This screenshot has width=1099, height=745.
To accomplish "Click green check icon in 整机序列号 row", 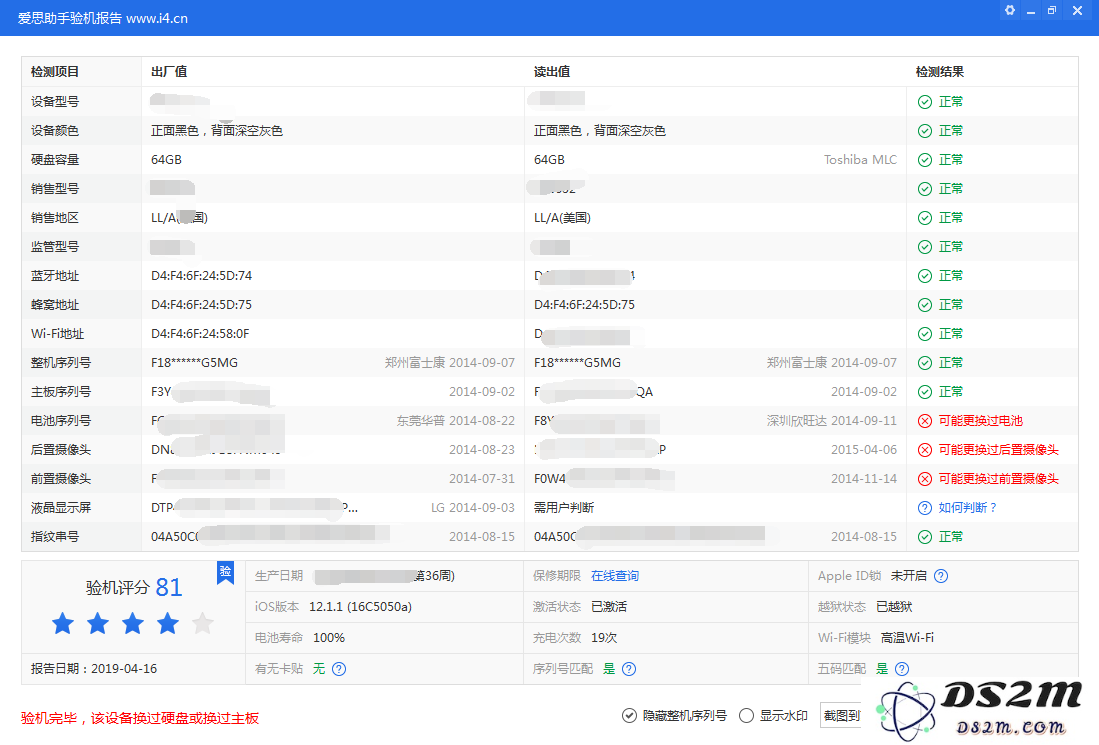I will coord(924,363).
